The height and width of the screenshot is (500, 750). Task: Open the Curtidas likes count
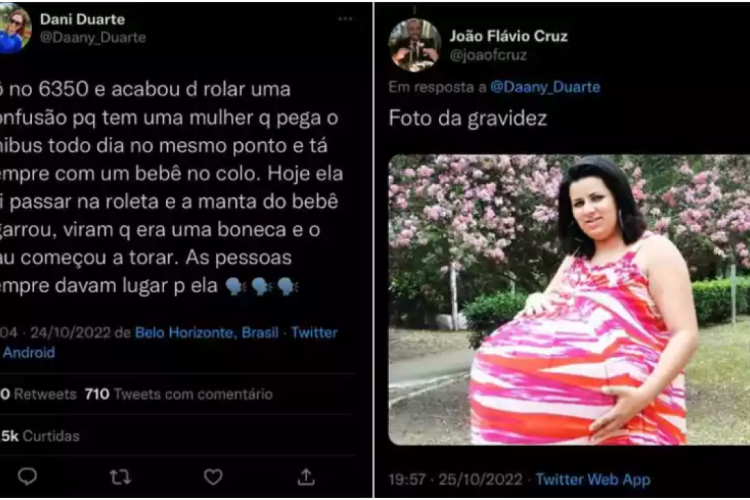click(x=40, y=436)
